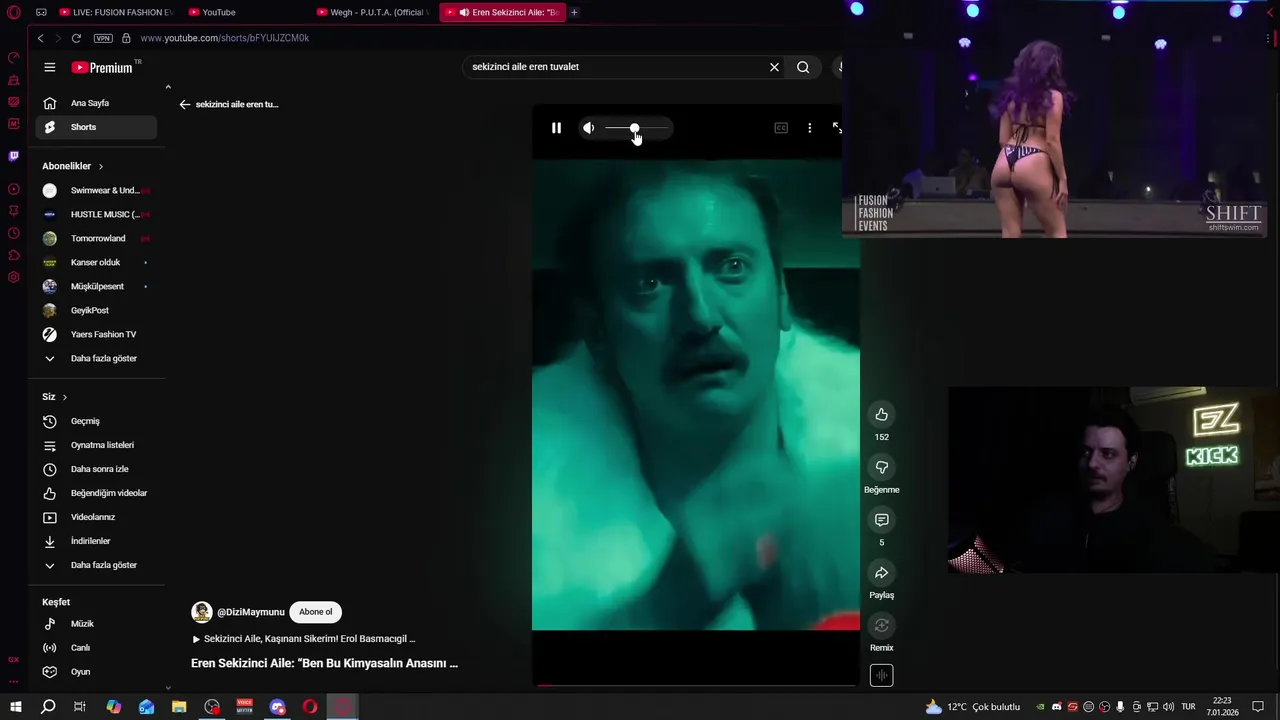Open the Opera GX main menu logo

click(14, 12)
